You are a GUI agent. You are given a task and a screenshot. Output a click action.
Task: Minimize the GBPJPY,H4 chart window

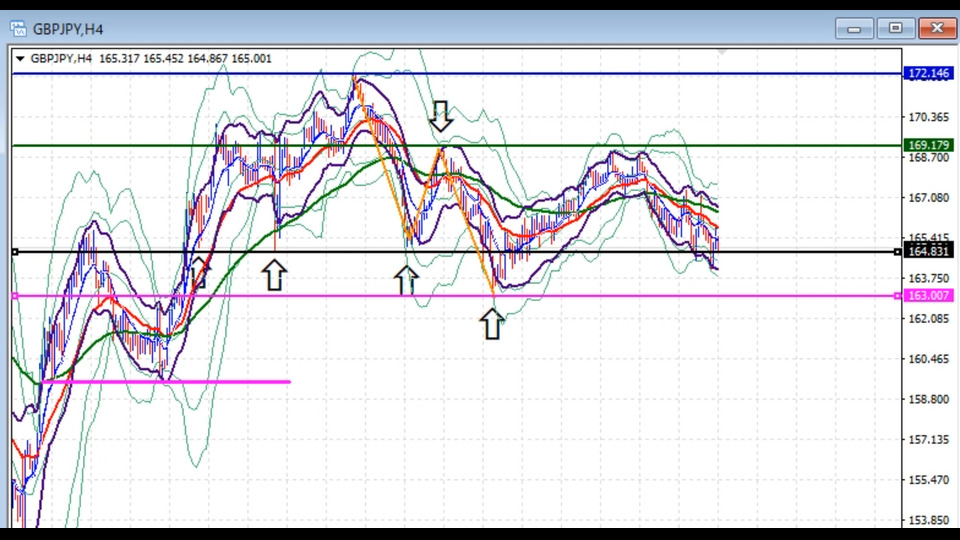point(854,29)
